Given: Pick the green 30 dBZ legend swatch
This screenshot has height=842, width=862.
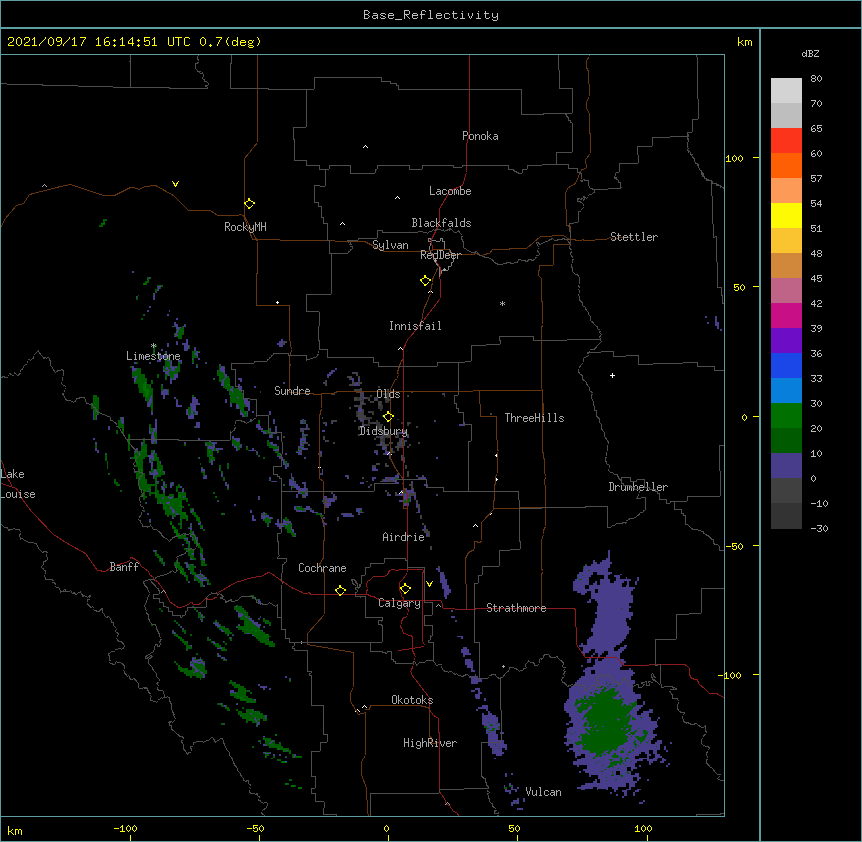Looking at the screenshot, I should click(x=786, y=416).
